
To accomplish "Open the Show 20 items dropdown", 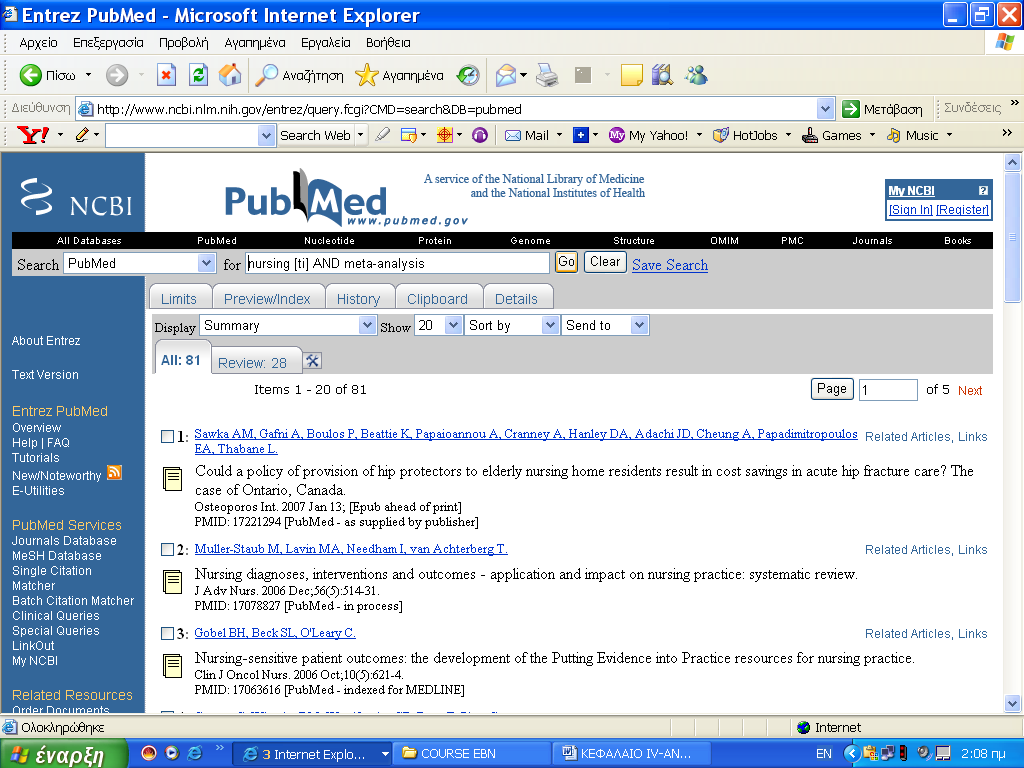I will point(453,325).
